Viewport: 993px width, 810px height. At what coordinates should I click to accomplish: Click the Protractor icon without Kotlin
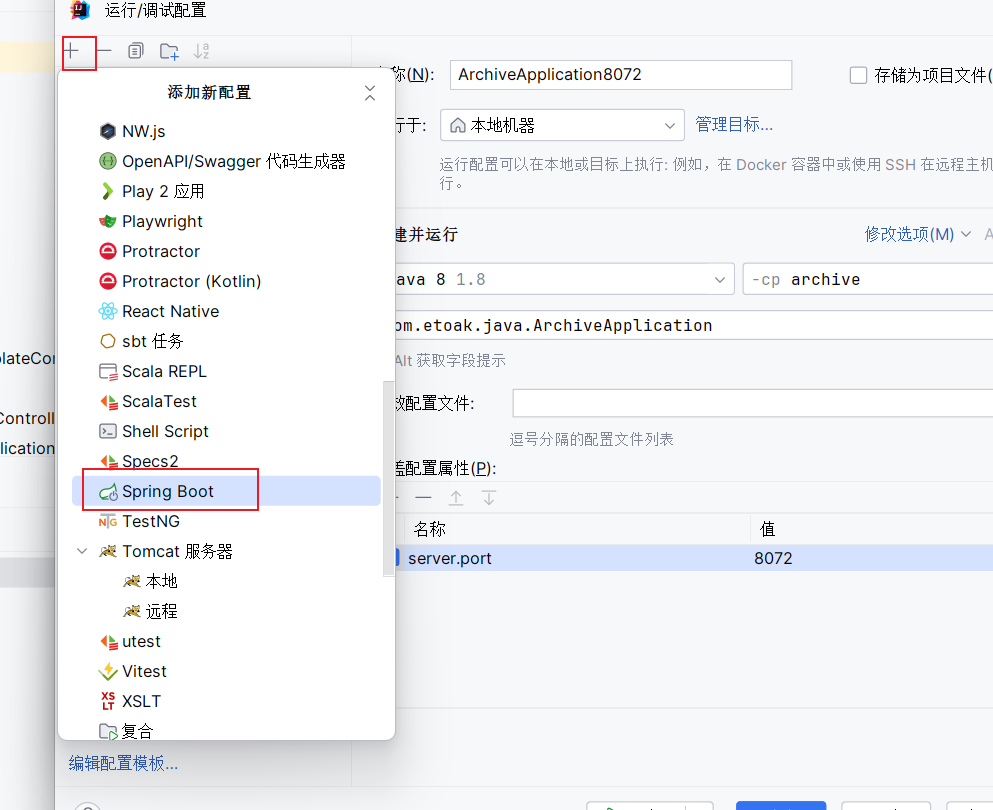tap(108, 251)
